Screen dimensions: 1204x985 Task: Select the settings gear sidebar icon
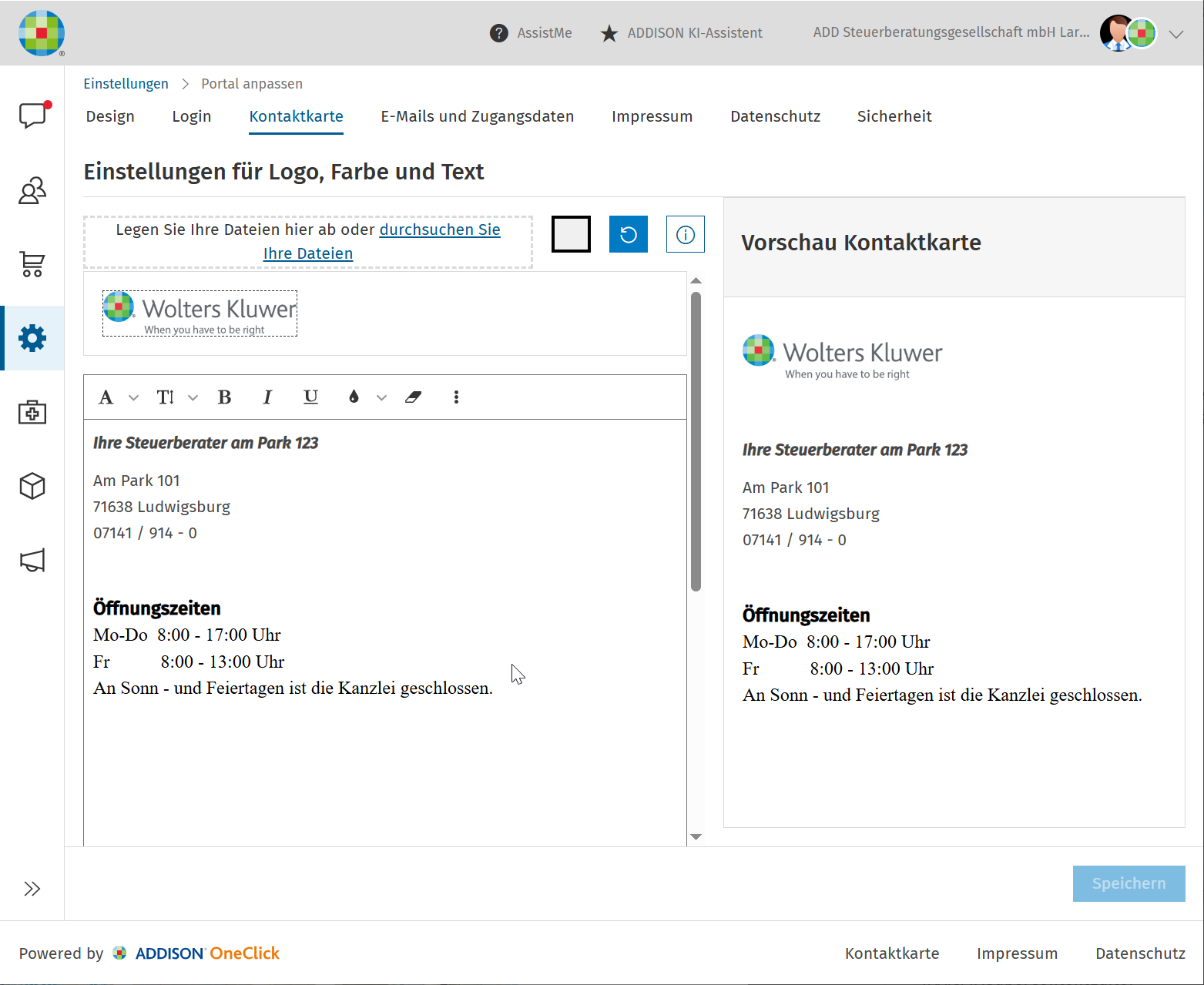click(32, 338)
